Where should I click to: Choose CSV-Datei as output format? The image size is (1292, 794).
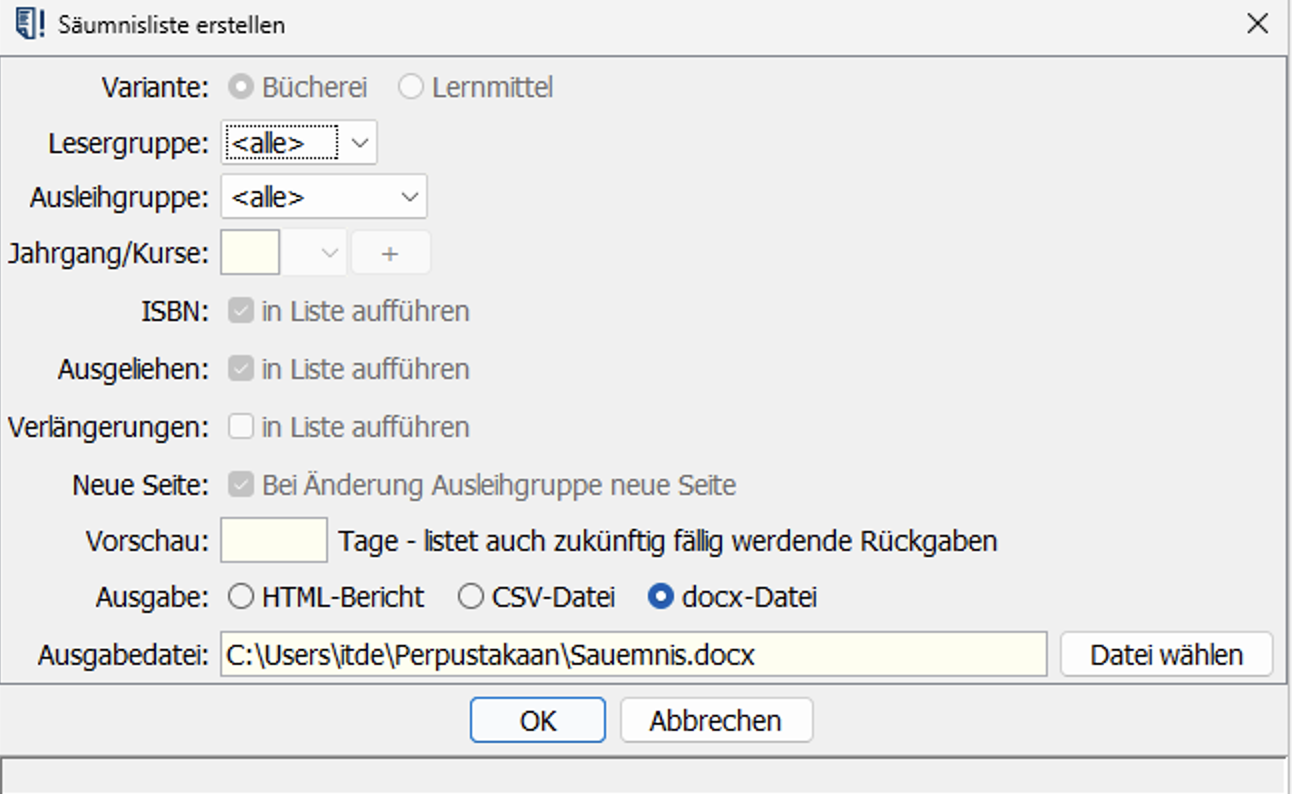(471, 598)
